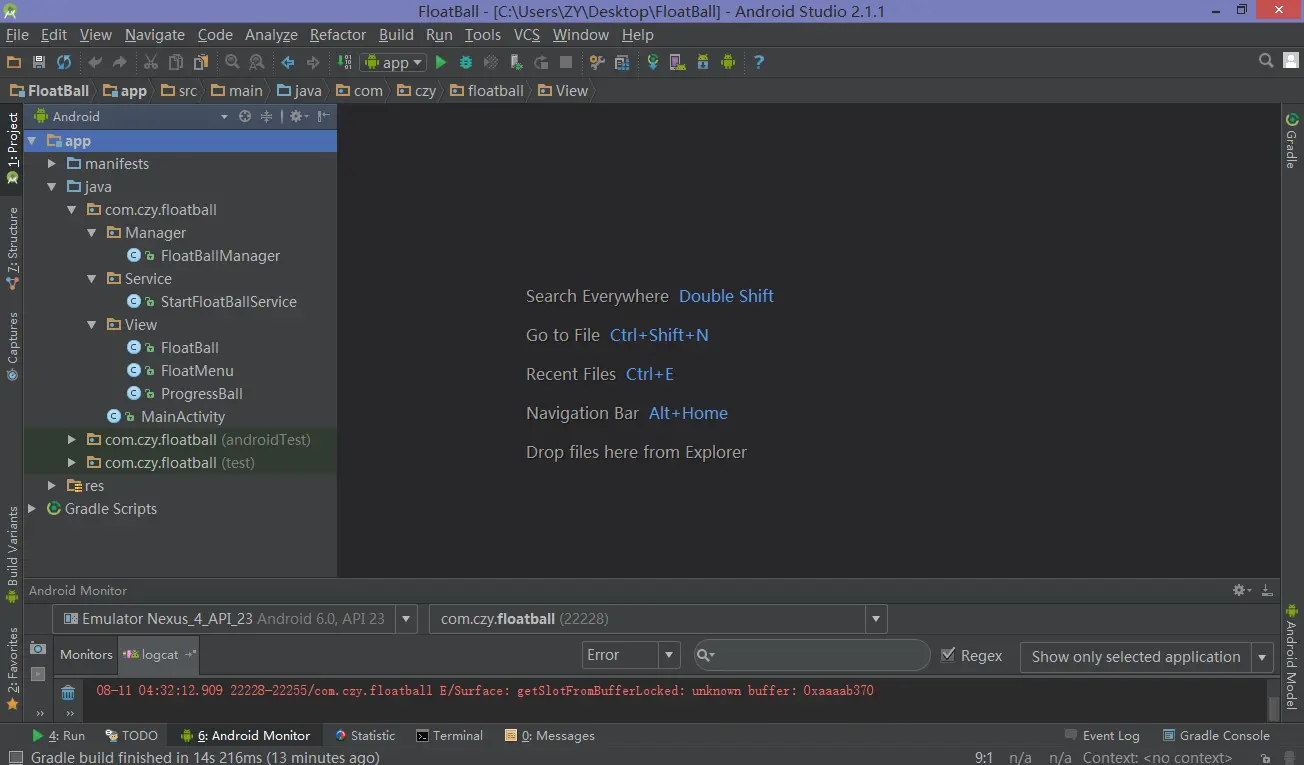Open the TODO tool window
The image size is (1304, 765).
tap(130, 735)
